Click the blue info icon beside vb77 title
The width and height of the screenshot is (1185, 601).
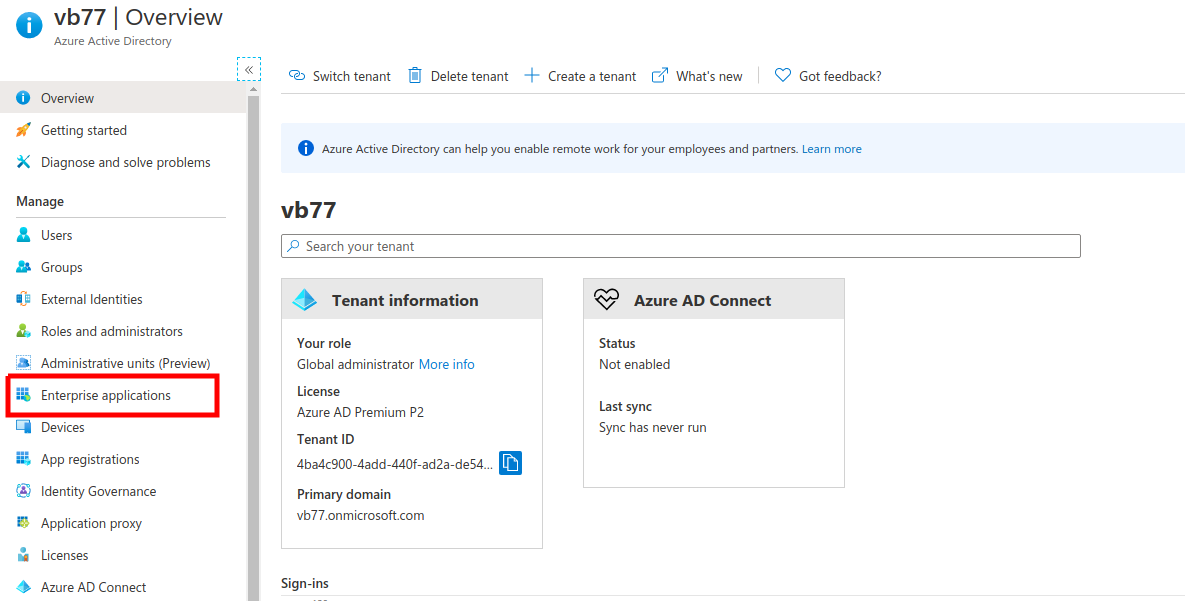[29, 24]
